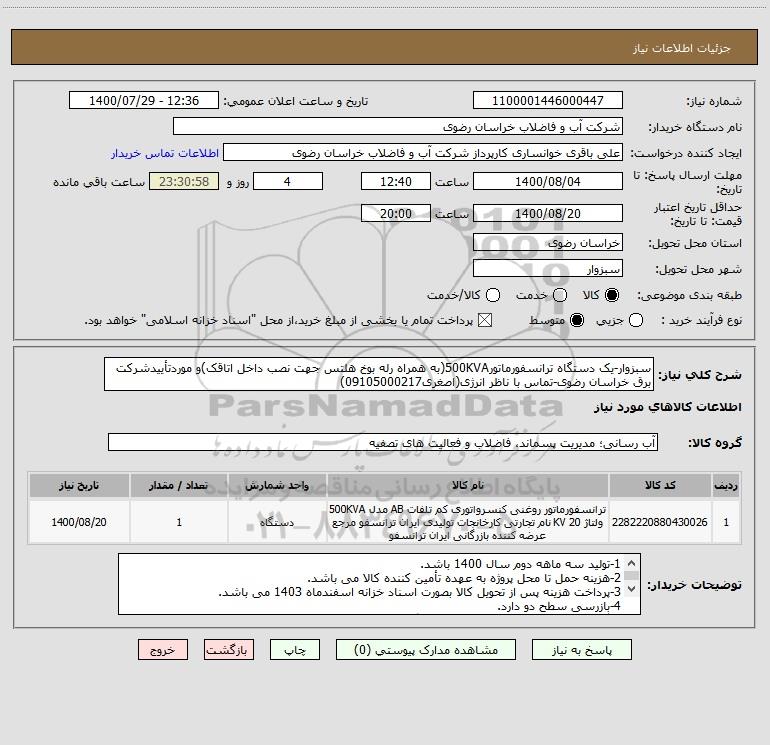Click the delivery province field خراسان رضوی
The width and height of the screenshot is (770, 745).
tap(548, 243)
